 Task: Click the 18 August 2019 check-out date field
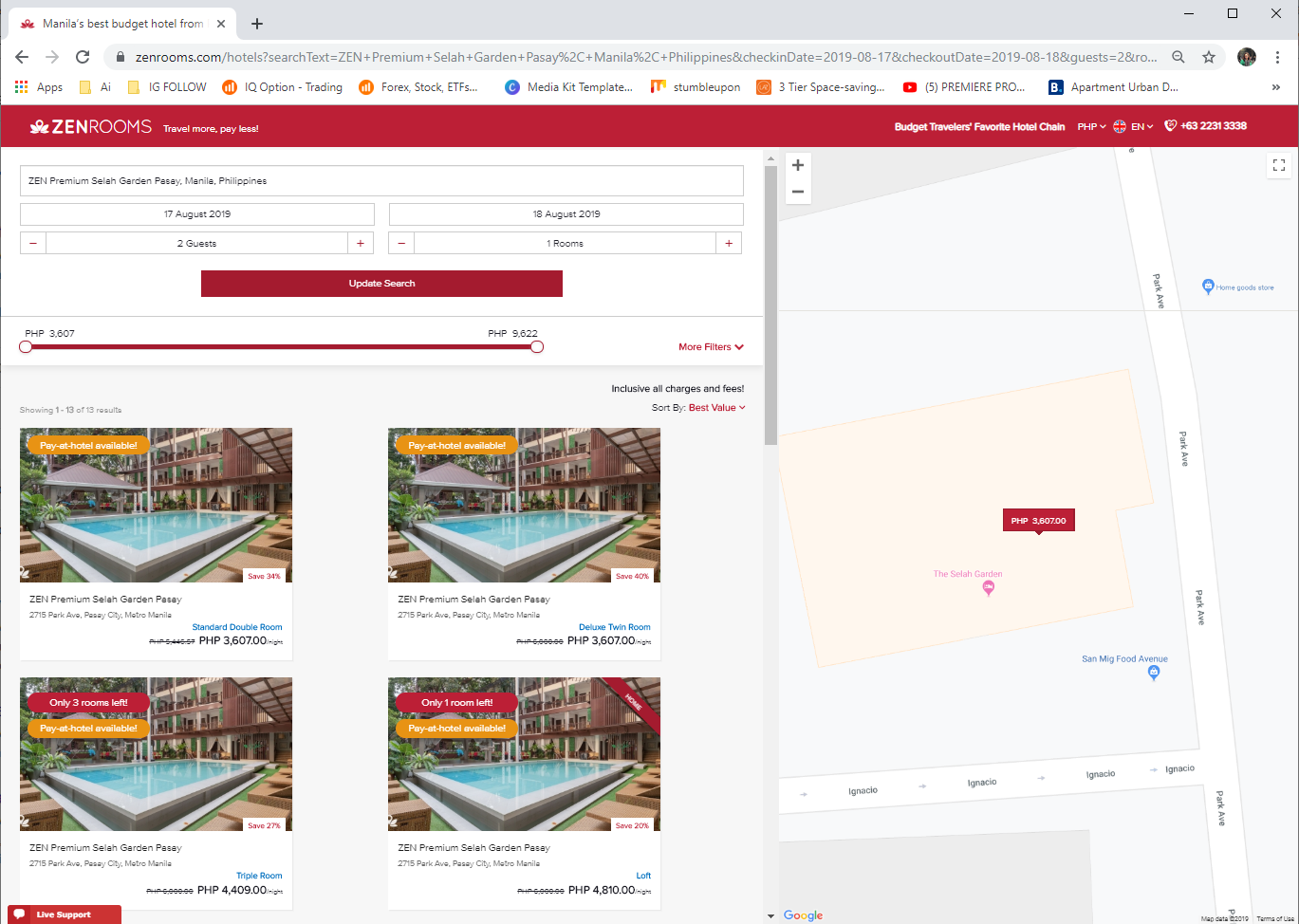(566, 214)
